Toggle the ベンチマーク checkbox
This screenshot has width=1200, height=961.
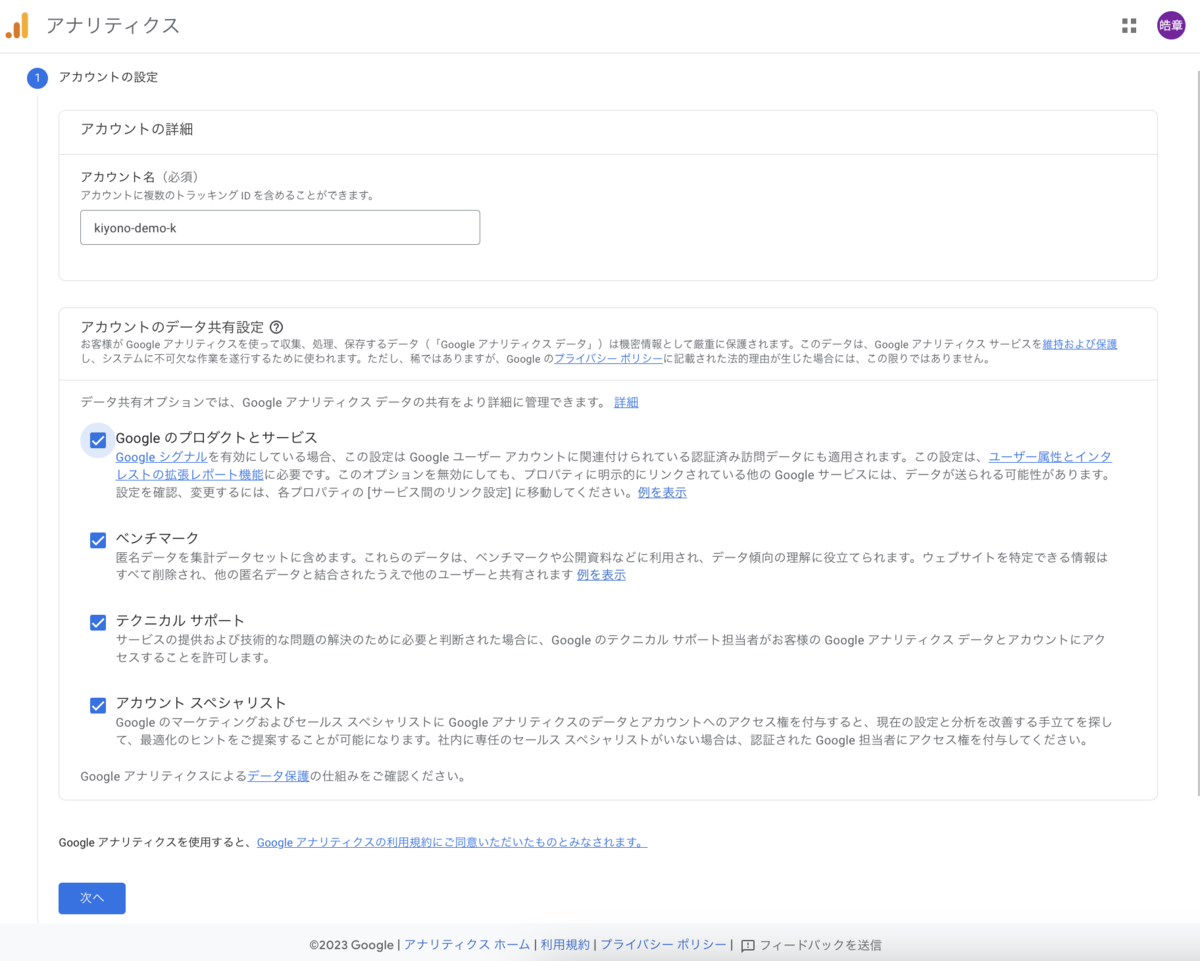click(98, 540)
